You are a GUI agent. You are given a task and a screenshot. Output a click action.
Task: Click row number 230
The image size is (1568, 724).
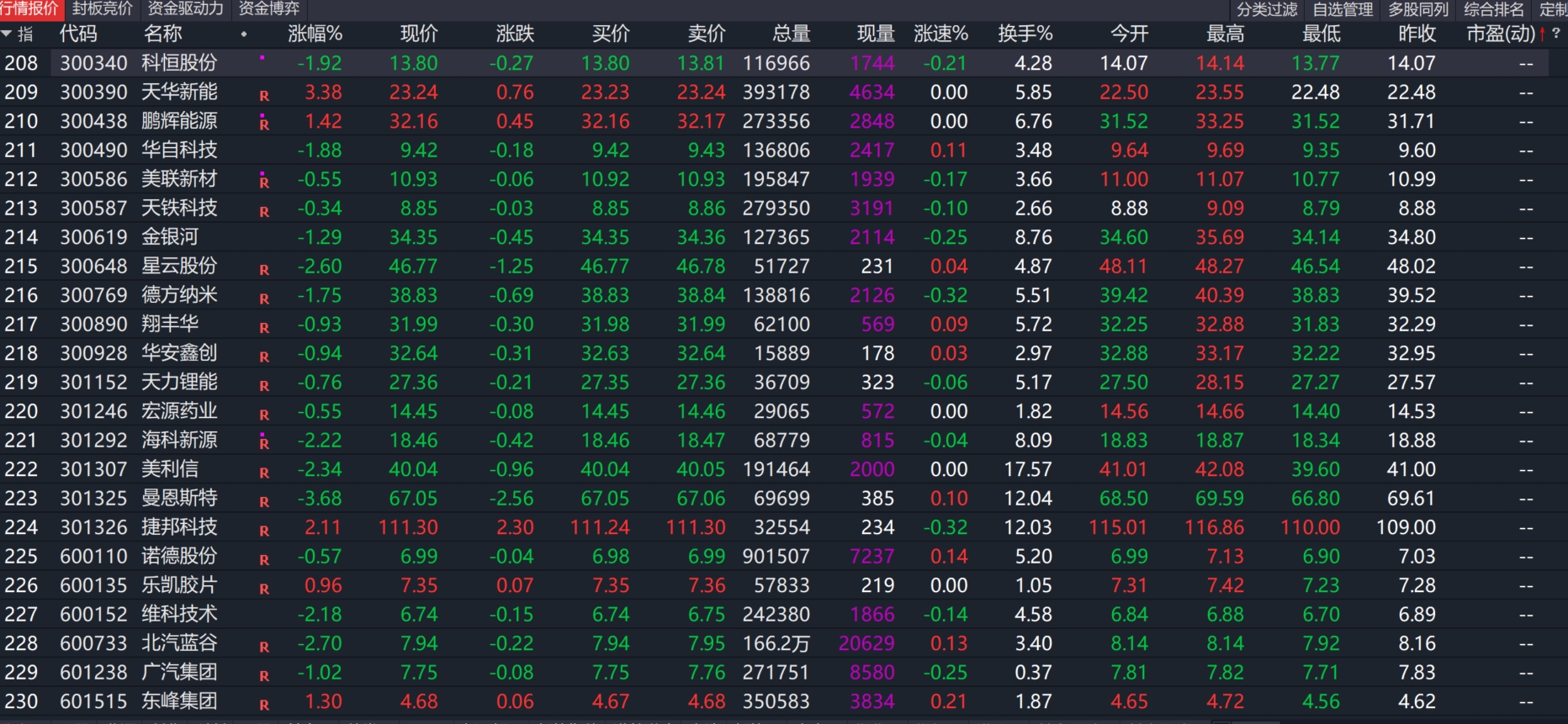point(21,701)
